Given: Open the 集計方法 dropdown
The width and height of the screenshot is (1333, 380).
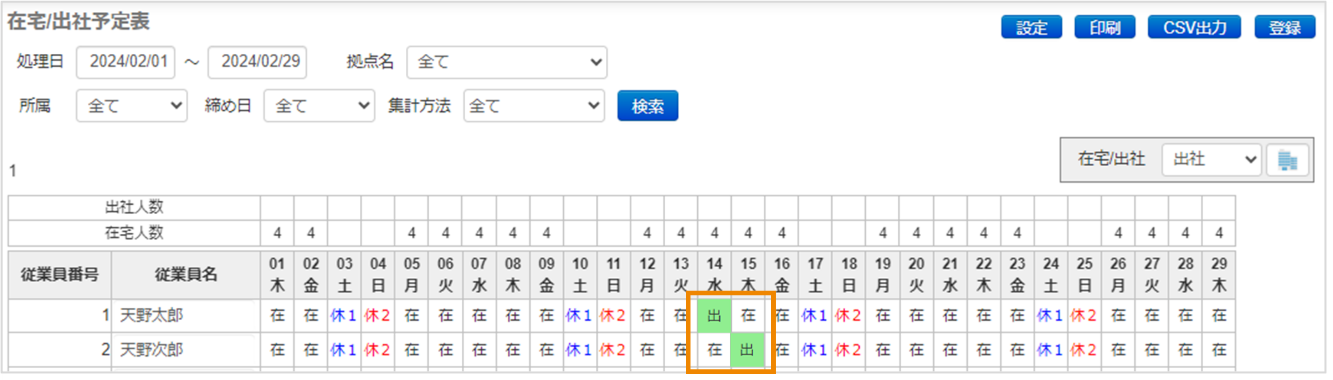Looking at the screenshot, I should pos(534,105).
